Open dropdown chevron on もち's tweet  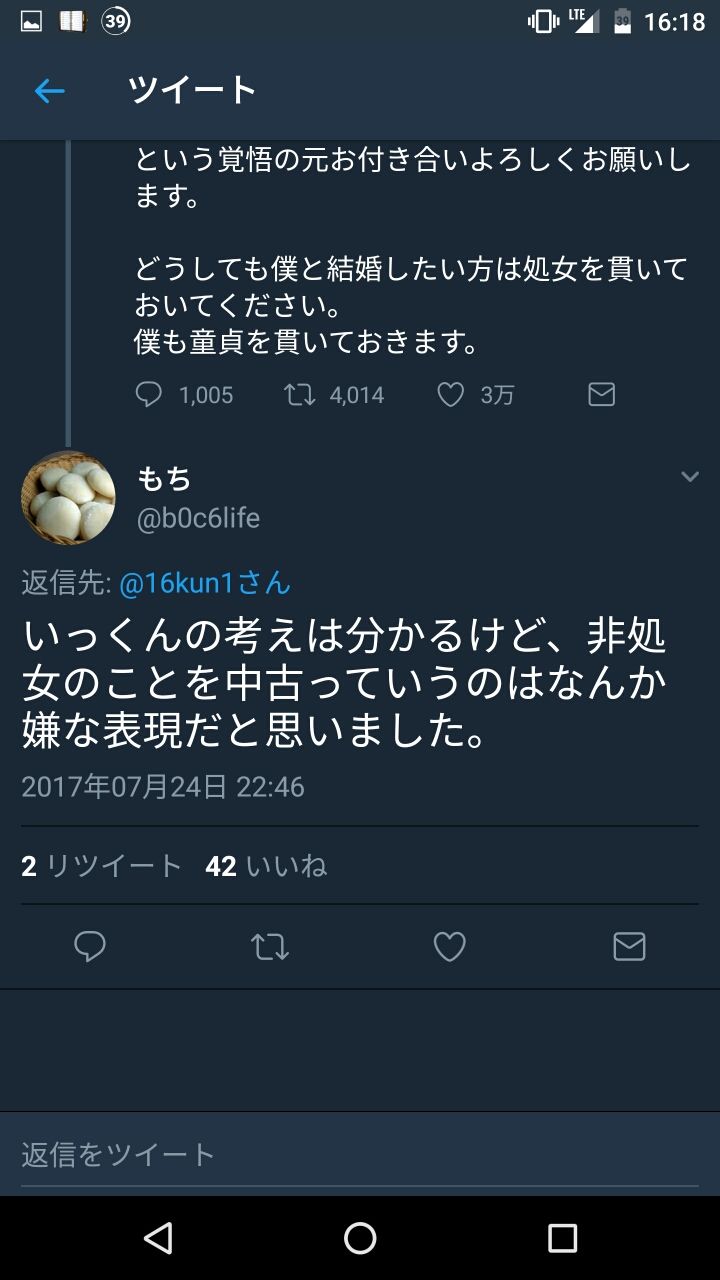pos(689,477)
